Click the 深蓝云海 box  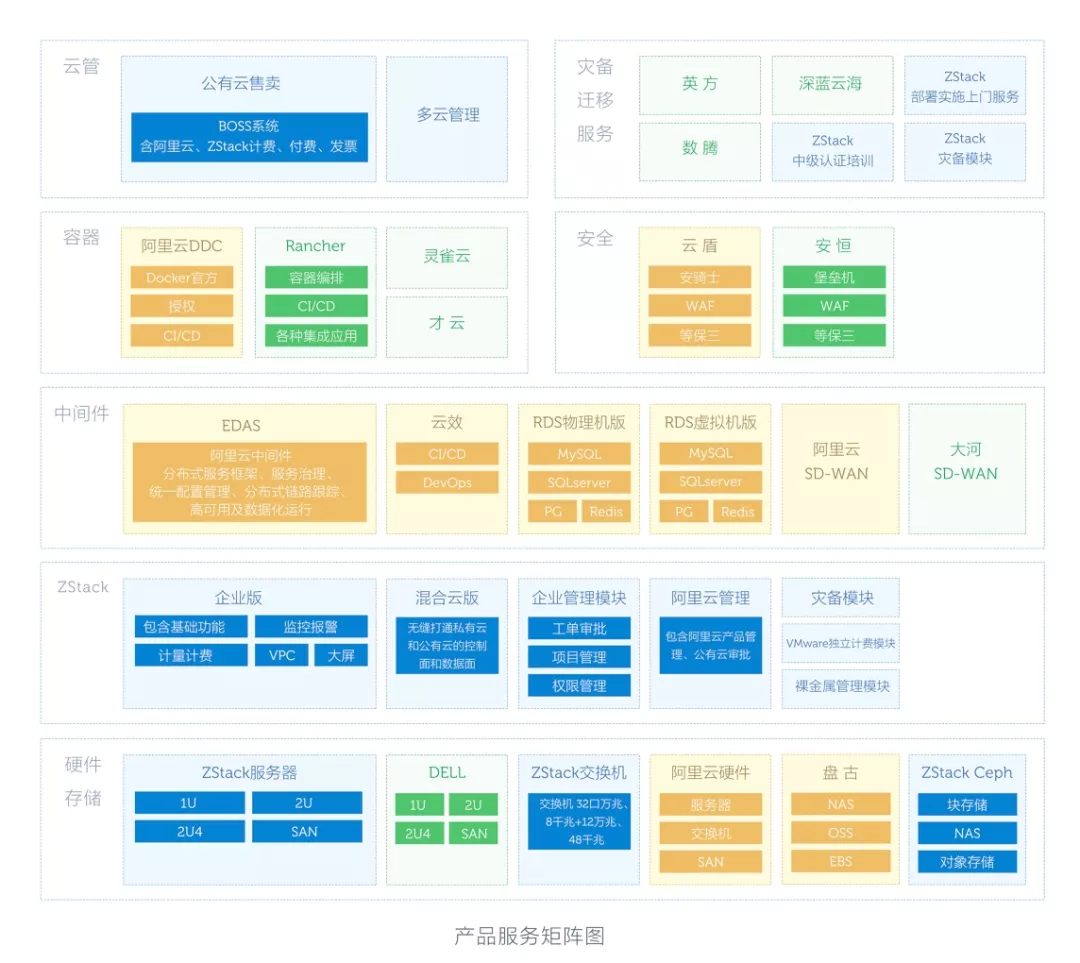(832, 85)
